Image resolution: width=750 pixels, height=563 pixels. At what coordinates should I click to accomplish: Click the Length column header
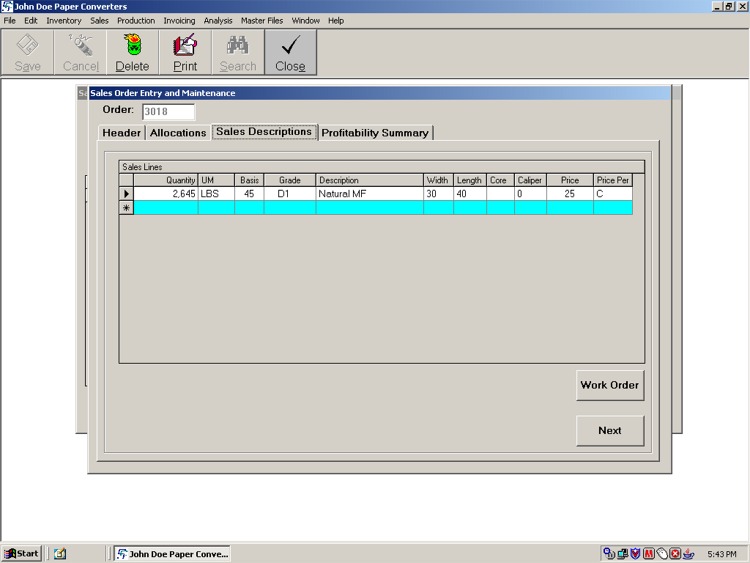click(x=470, y=180)
